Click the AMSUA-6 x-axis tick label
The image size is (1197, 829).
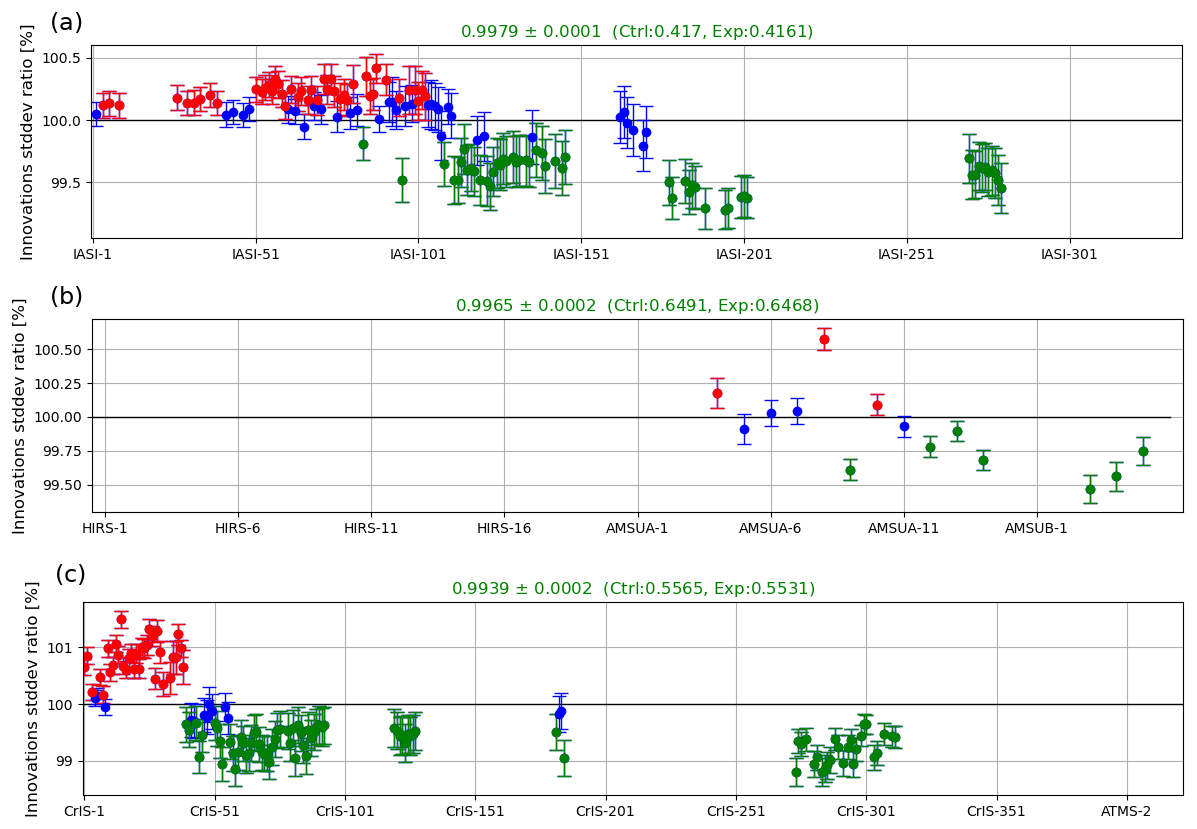tap(770, 528)
